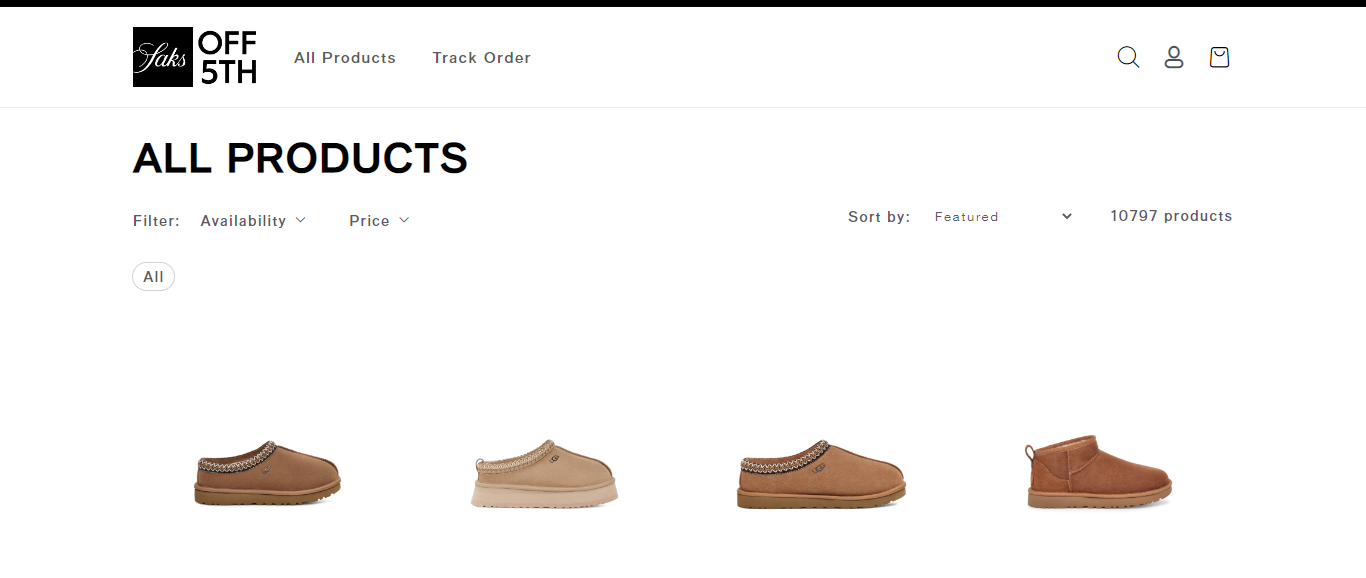Expand the Availability filter dropdown
Image resolution: width=1366 pixels, height=578 pixels.
point(253,220)
